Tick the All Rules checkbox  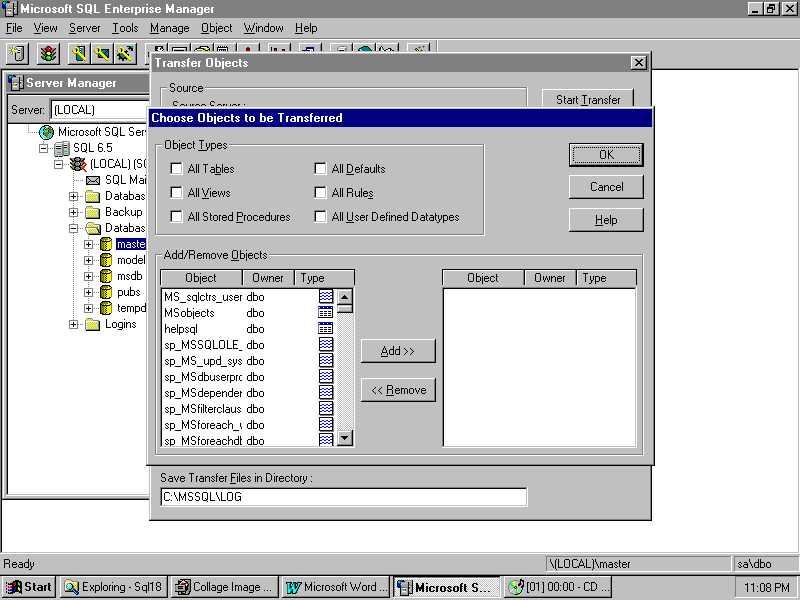pos(321,193)
